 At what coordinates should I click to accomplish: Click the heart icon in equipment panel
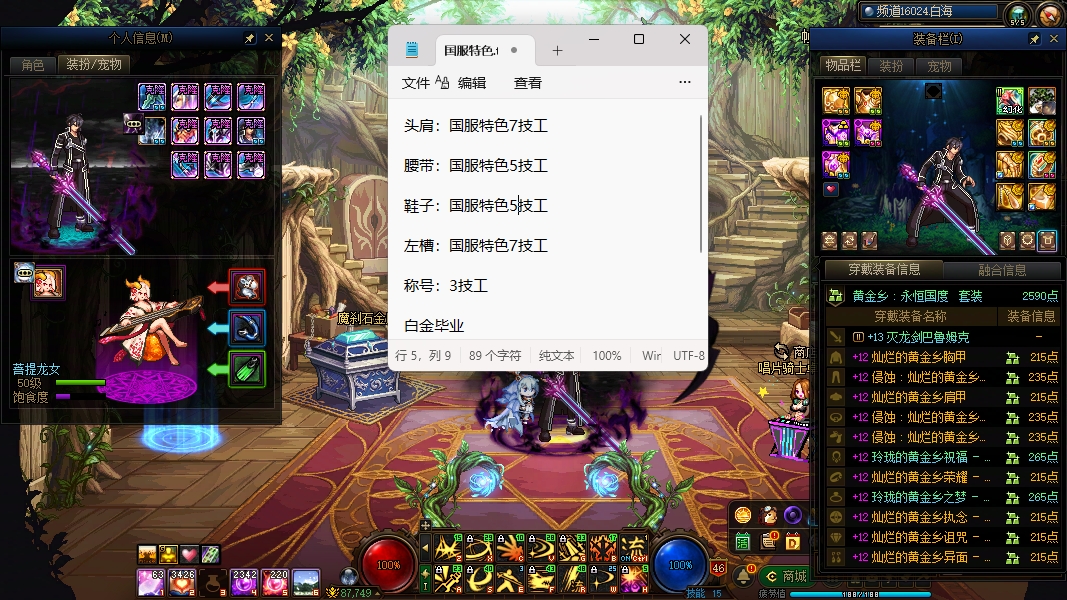click(831, 189)
